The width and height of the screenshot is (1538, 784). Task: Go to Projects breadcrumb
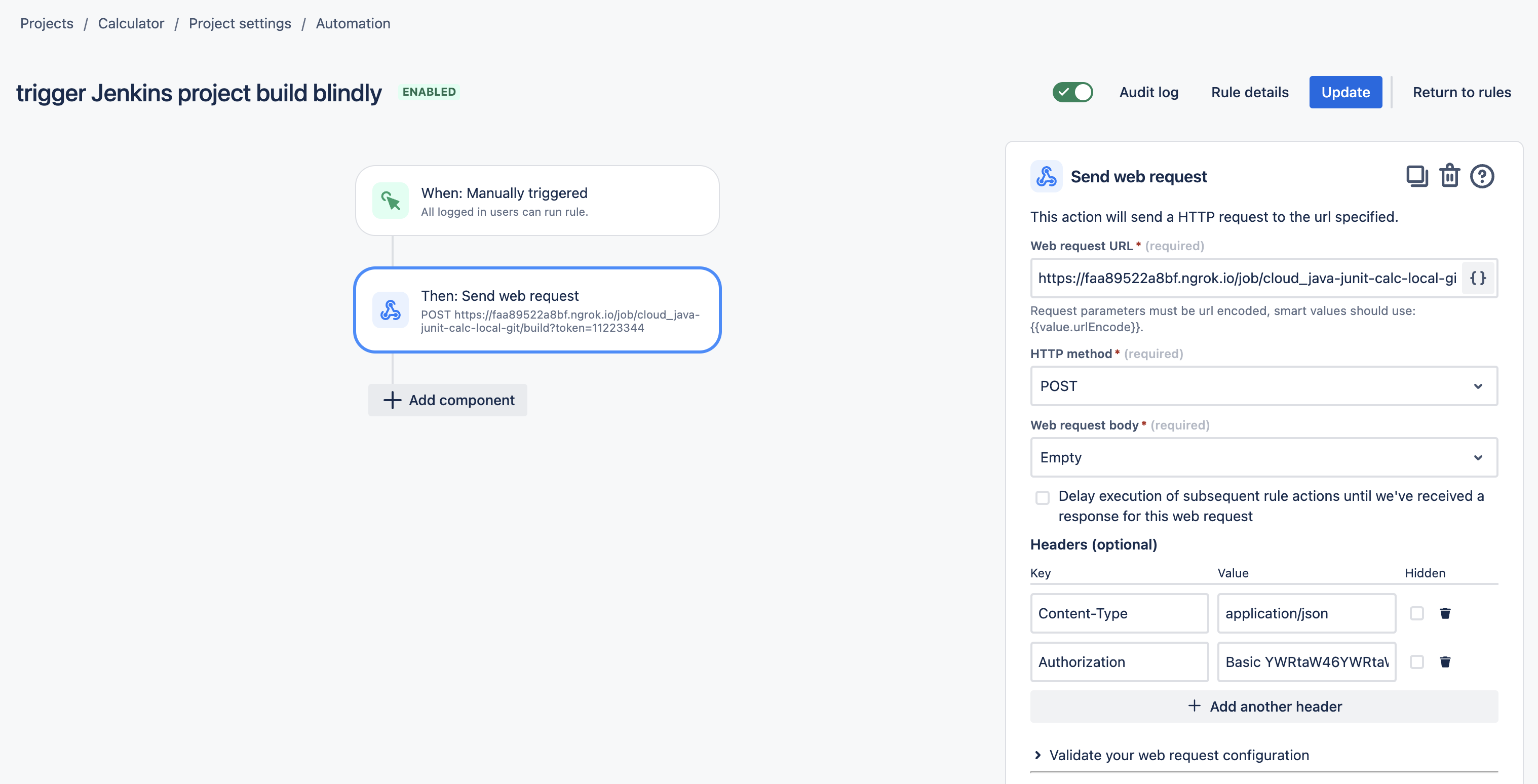click(x=47, y=23)
